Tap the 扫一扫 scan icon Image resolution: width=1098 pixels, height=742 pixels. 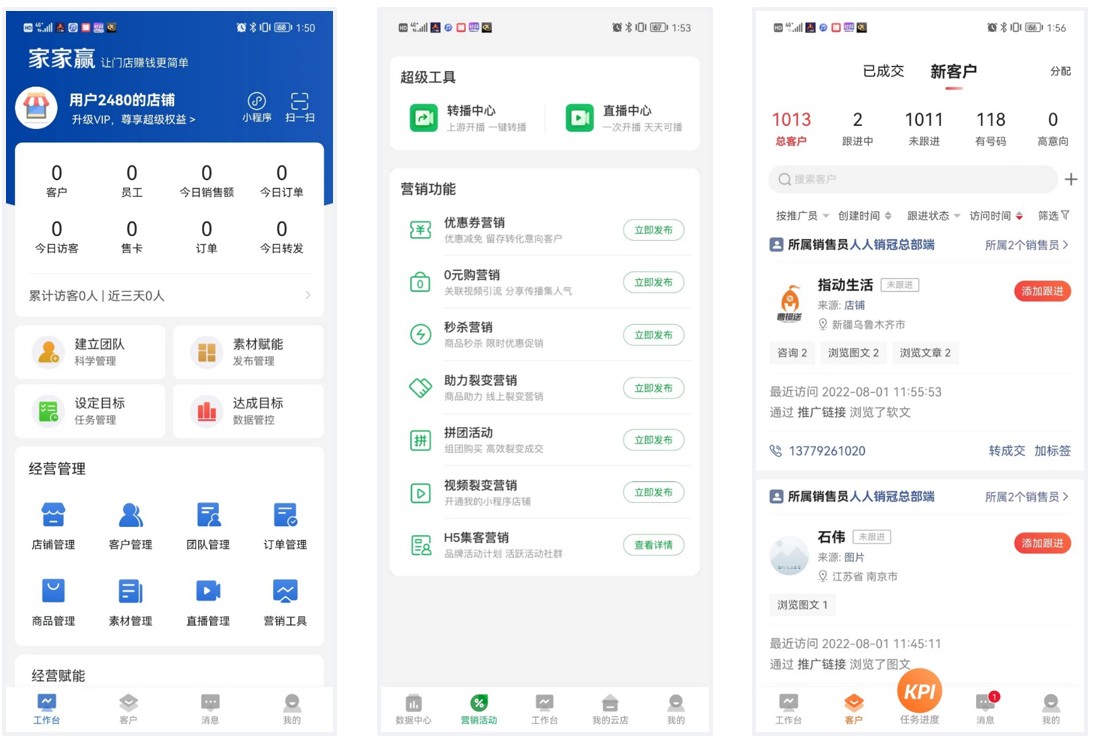(x=300, y=107)
